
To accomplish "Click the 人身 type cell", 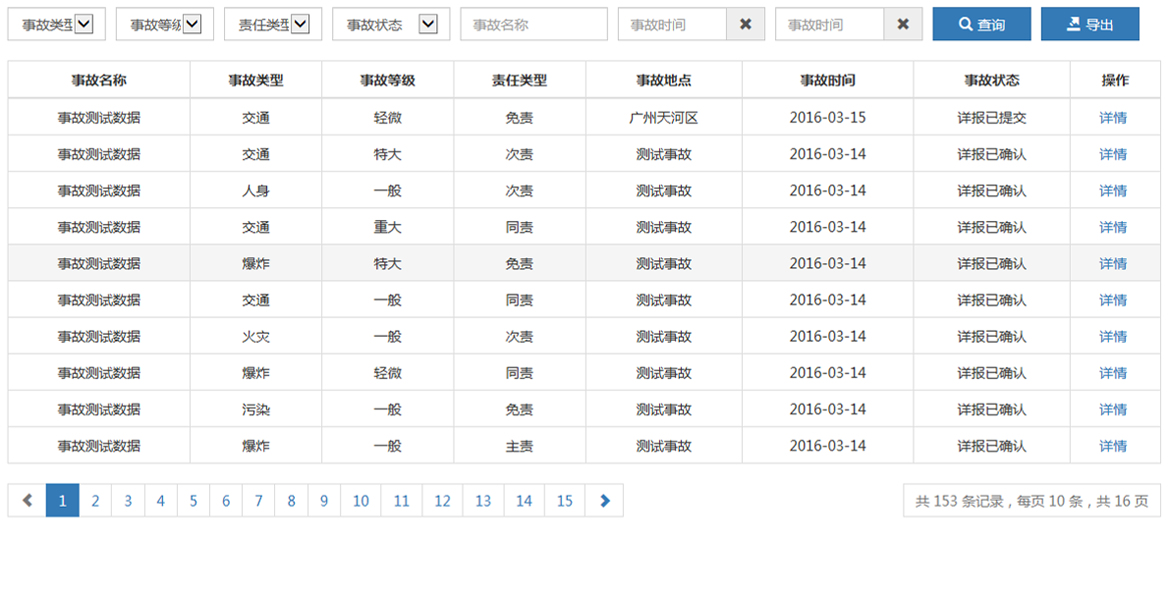I will click(256, 191).
